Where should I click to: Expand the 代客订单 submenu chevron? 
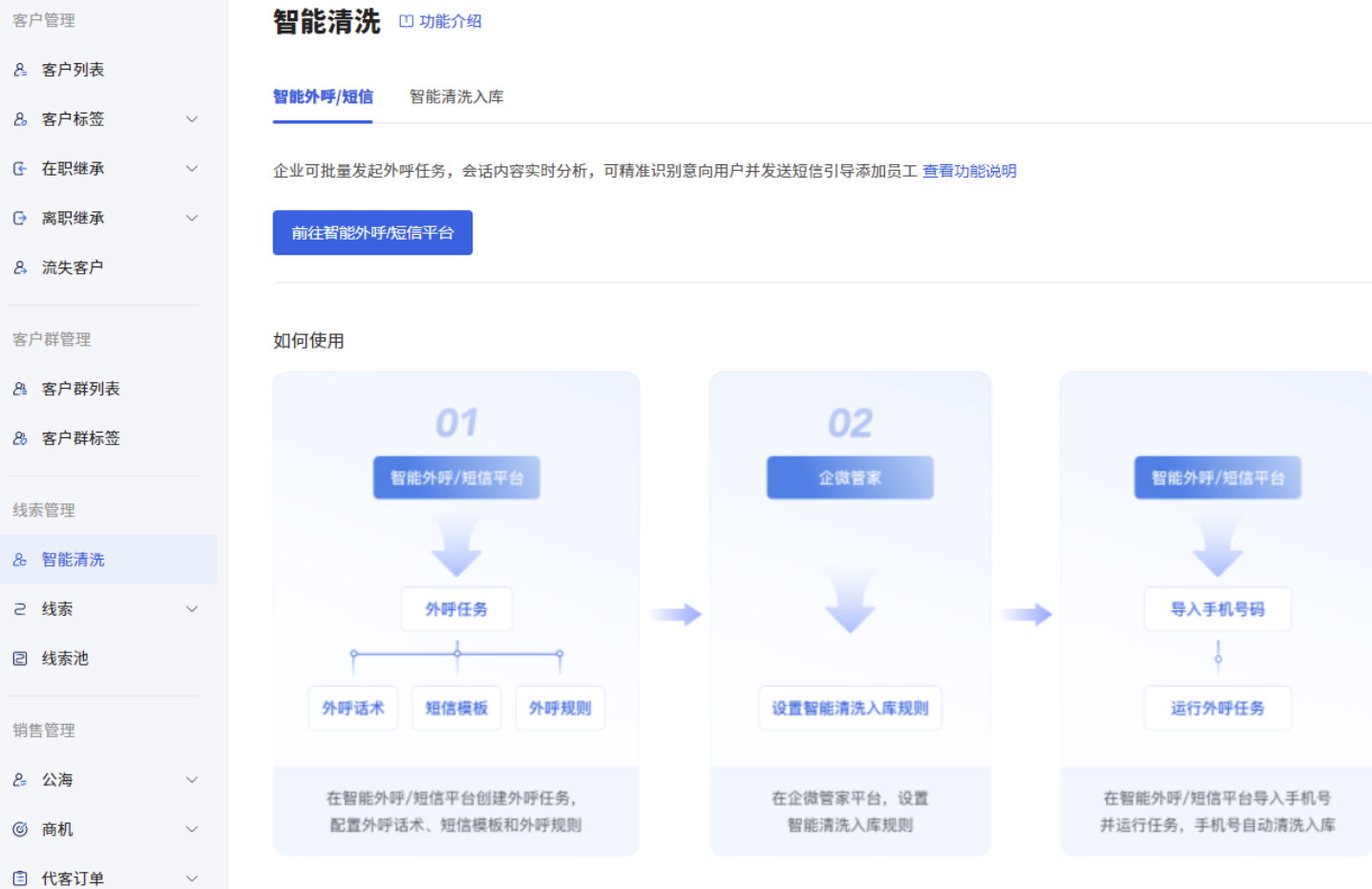pyautogui.click(x=192, y=878)
